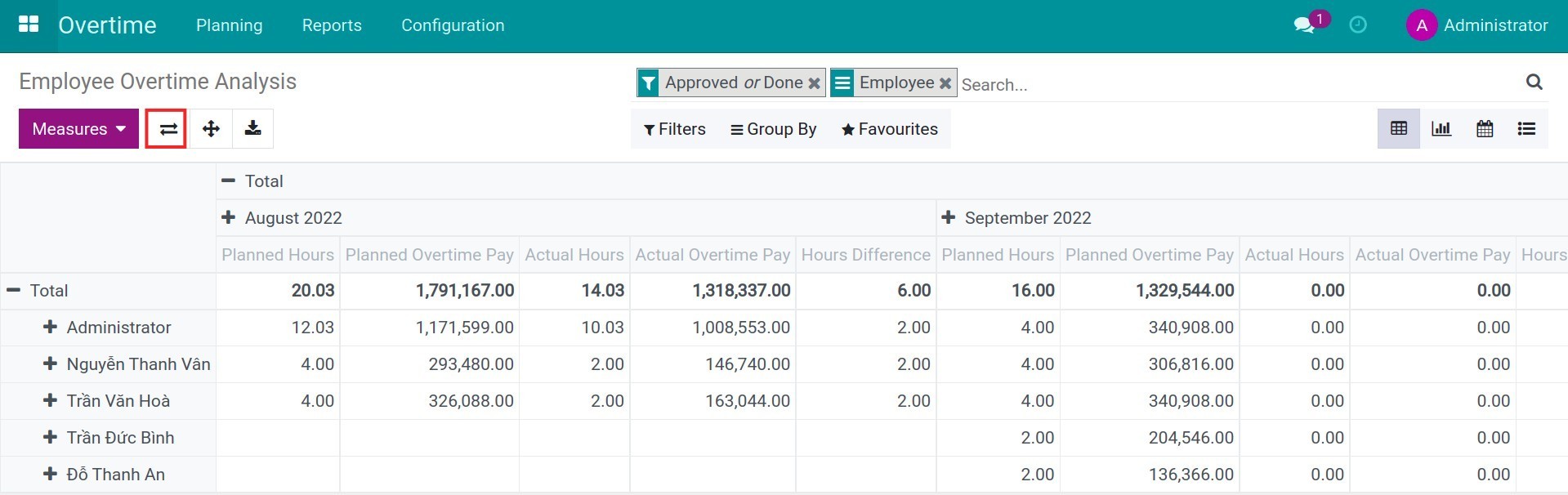1568x495 pixels.
Task: Click the 146,740.00 cell
Action: [713, 364]
